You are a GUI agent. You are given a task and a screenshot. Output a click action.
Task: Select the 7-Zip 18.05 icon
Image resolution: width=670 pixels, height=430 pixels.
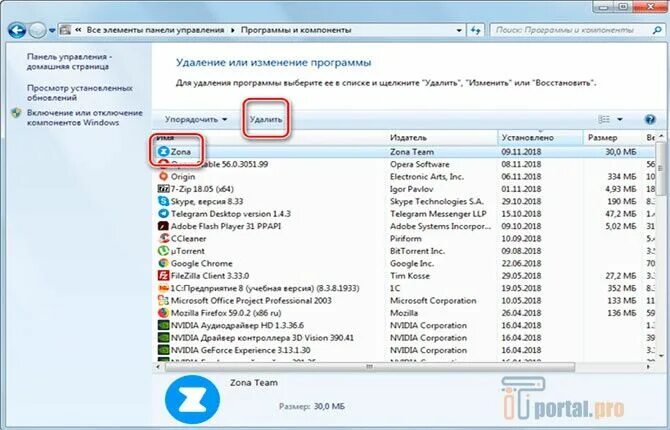163,189
